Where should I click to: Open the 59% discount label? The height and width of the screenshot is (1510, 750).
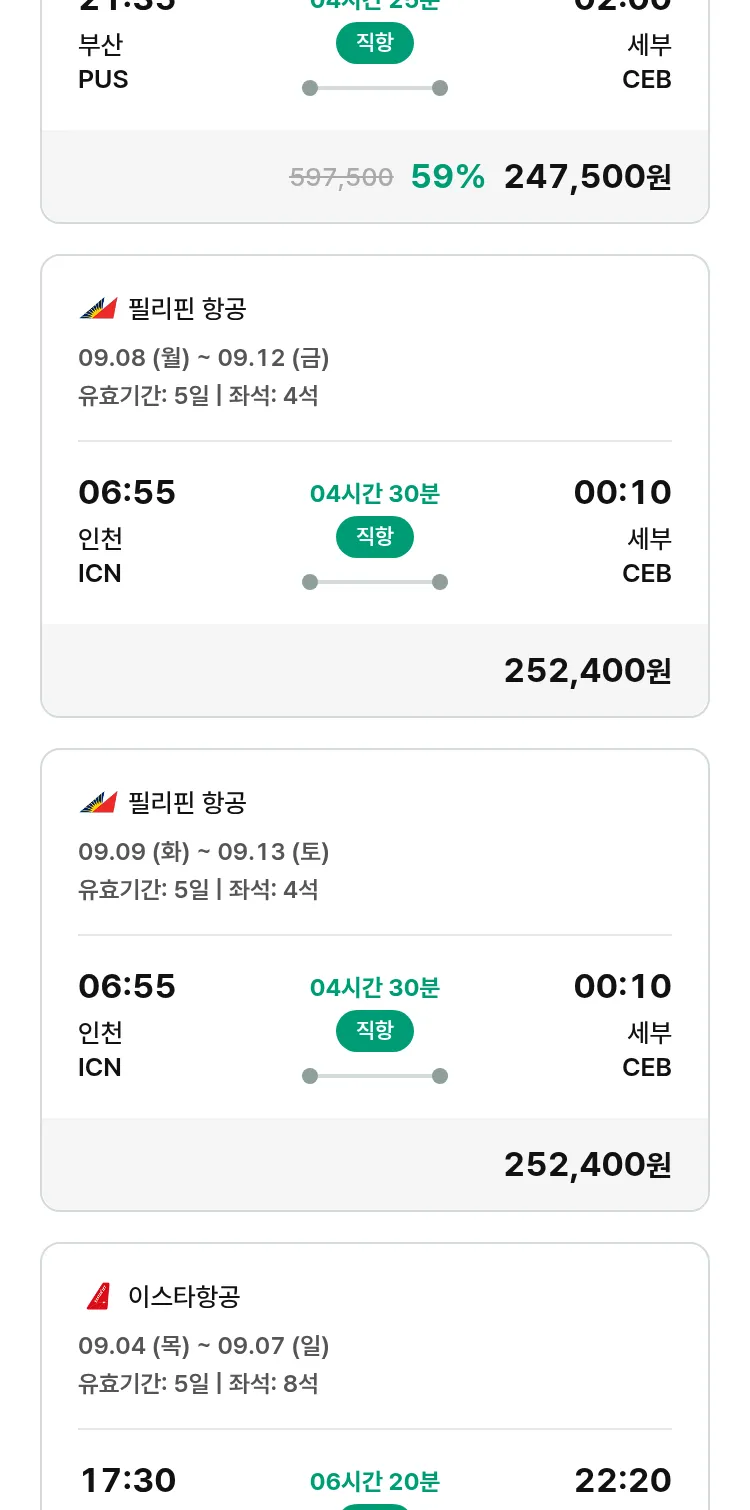click(448, 177)
